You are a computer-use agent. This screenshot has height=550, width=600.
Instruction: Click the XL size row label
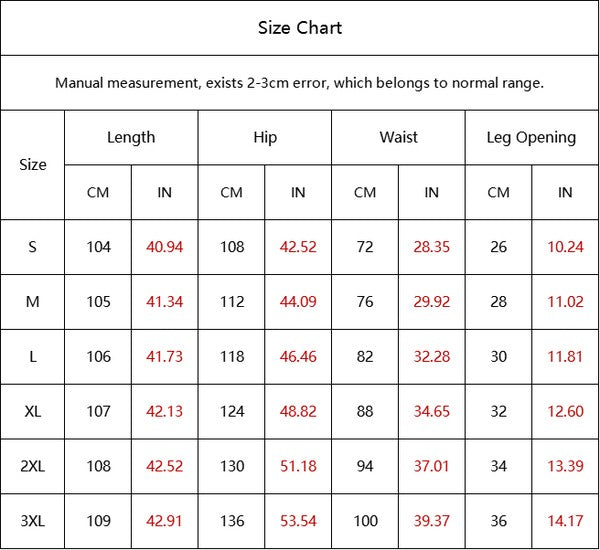33,411
